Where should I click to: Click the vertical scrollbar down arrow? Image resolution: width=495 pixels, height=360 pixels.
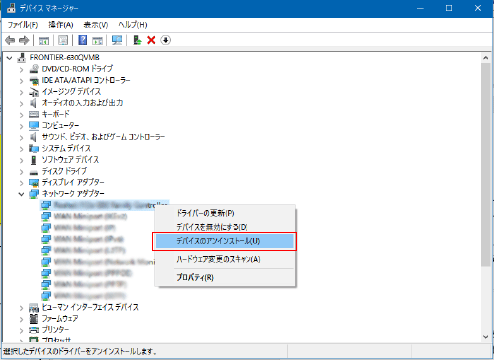click(x=486, y=337)
